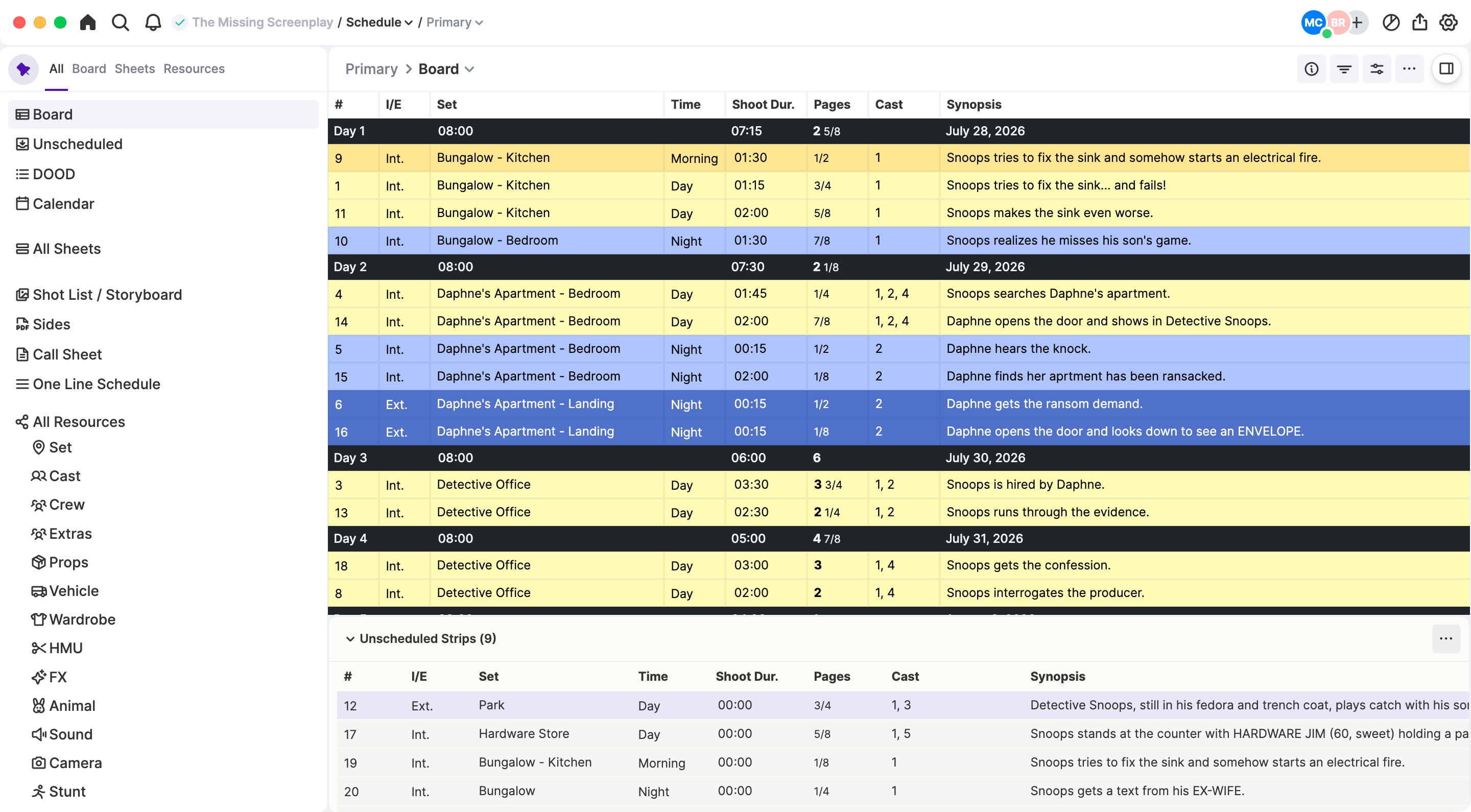The height and width of the screenshot is (812, 1471).
Task: Open the Board view dropdown
Action: (446, 69)
